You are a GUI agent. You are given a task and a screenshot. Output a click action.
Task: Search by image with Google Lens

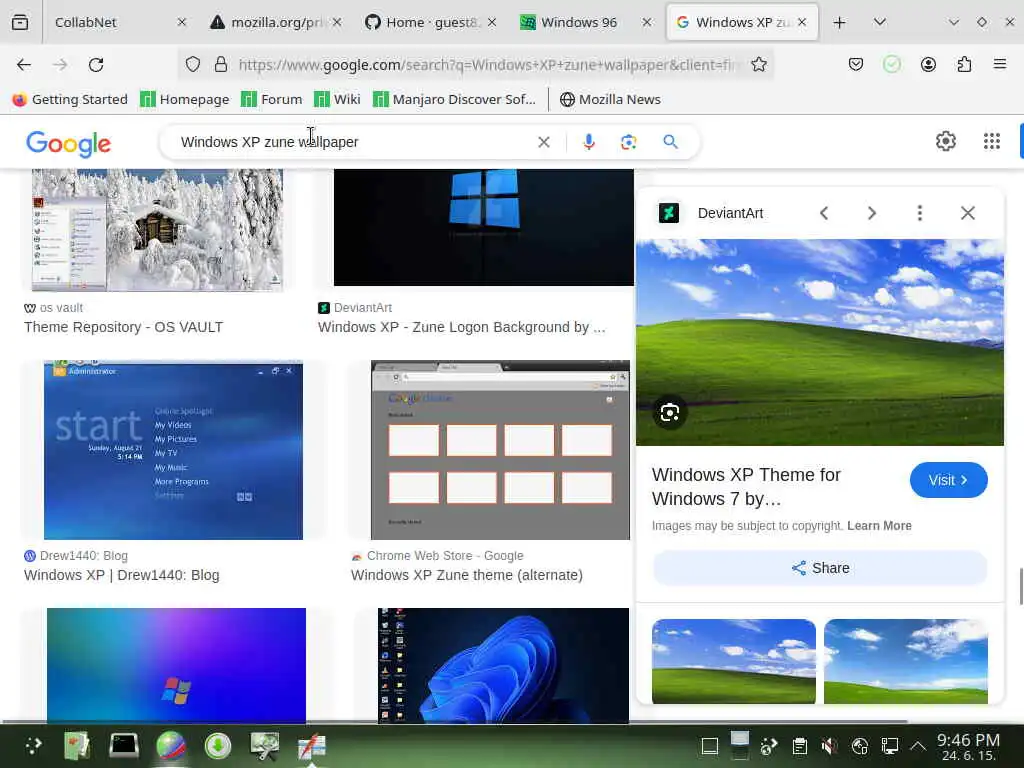pos(628,142)
